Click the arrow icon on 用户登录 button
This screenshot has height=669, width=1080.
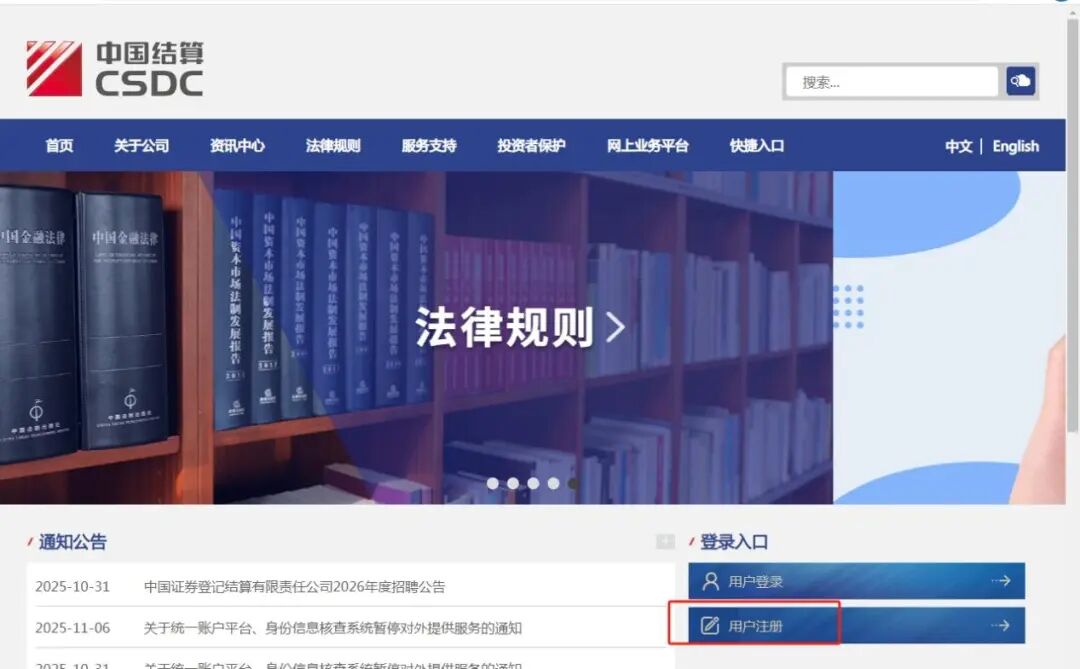[x=1001, y=581]
